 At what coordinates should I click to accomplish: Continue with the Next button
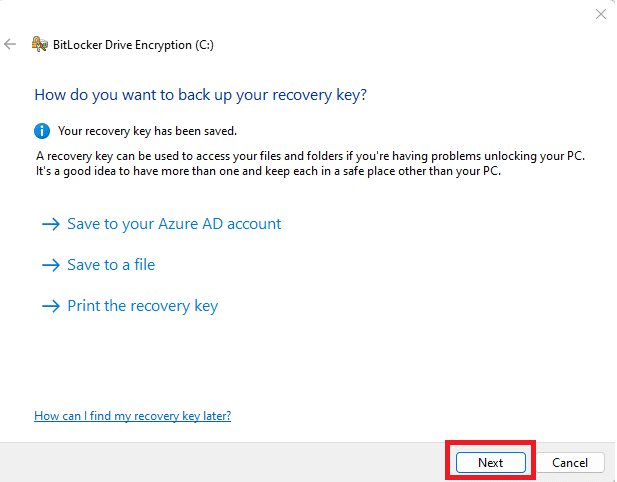coord(491,462)
